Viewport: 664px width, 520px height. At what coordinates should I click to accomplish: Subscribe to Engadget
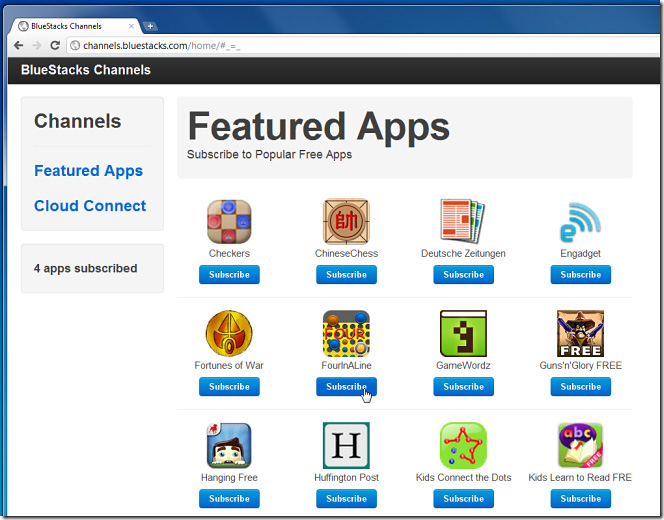581,274
